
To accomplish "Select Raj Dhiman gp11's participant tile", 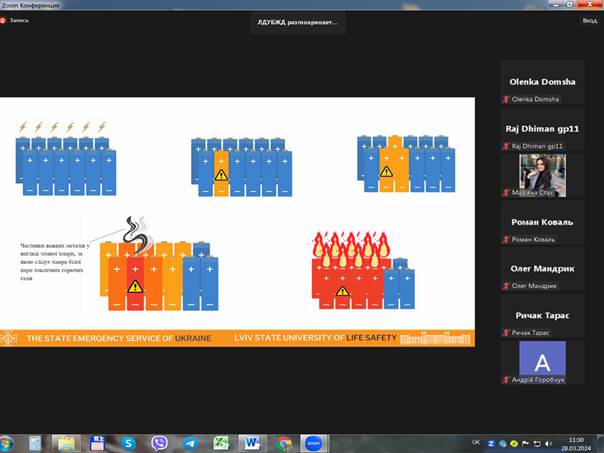I will tap(542, 132).
